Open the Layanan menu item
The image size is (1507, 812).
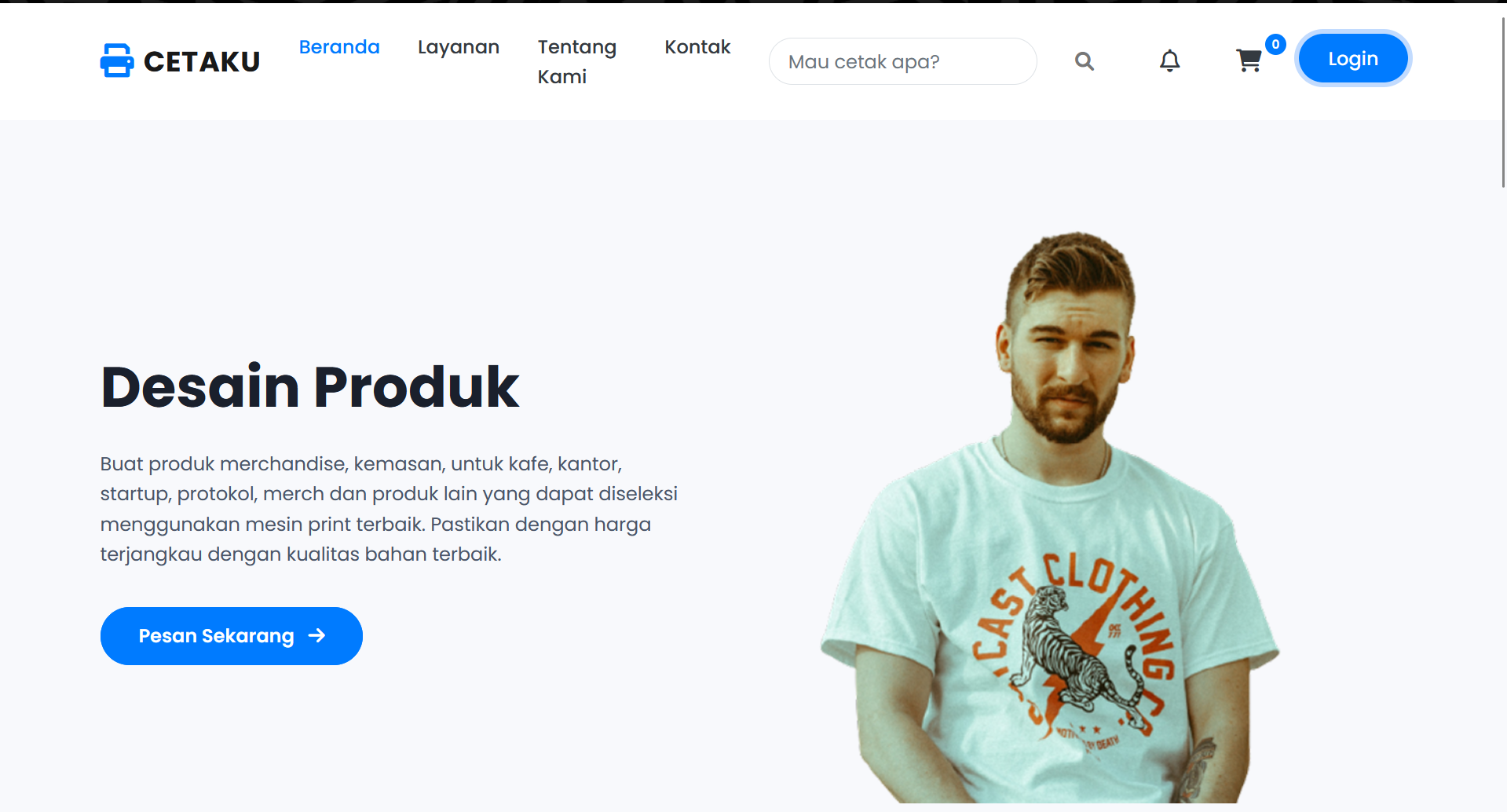pos(459,47)
